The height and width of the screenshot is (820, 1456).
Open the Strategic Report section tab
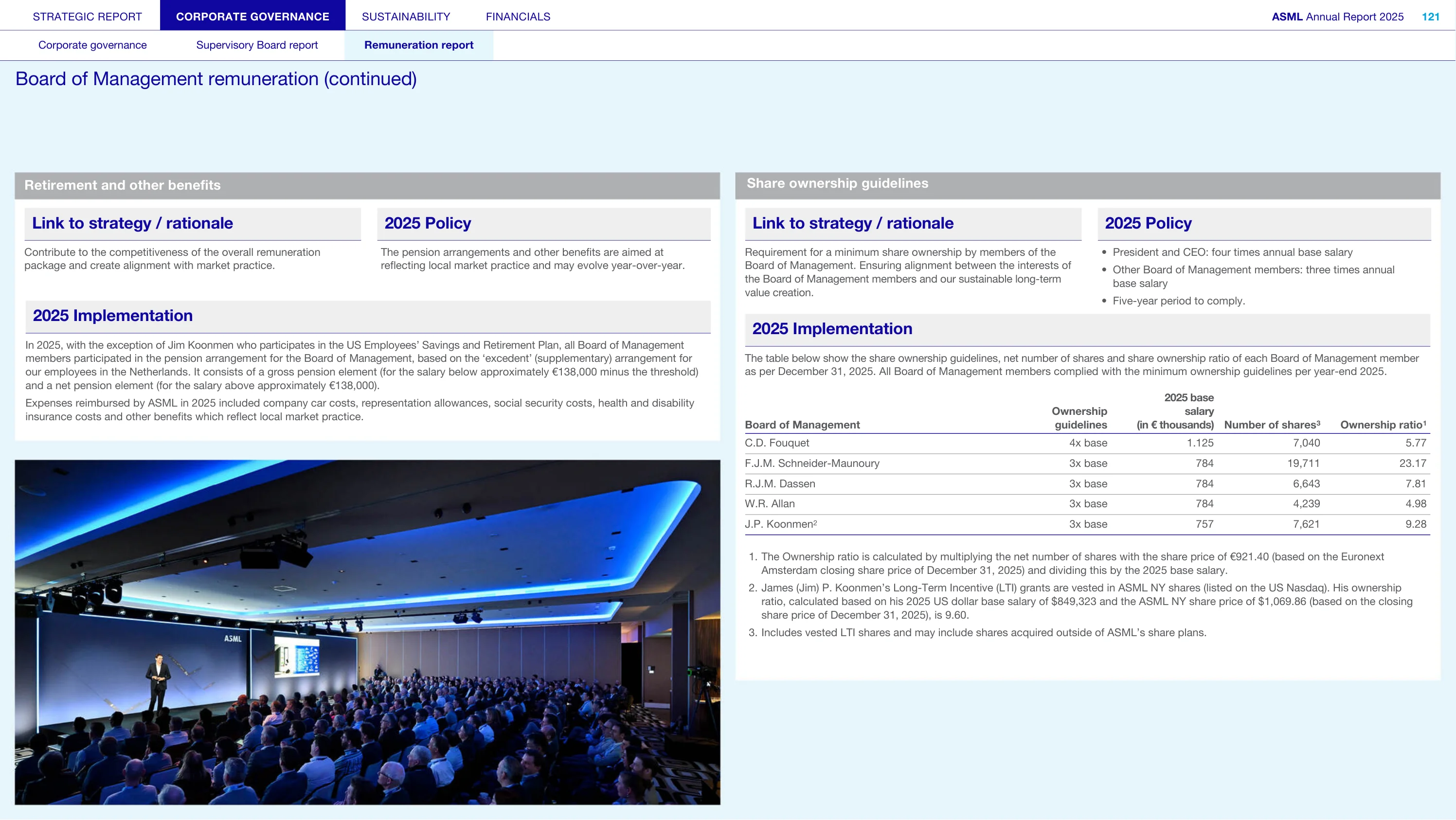87,17
